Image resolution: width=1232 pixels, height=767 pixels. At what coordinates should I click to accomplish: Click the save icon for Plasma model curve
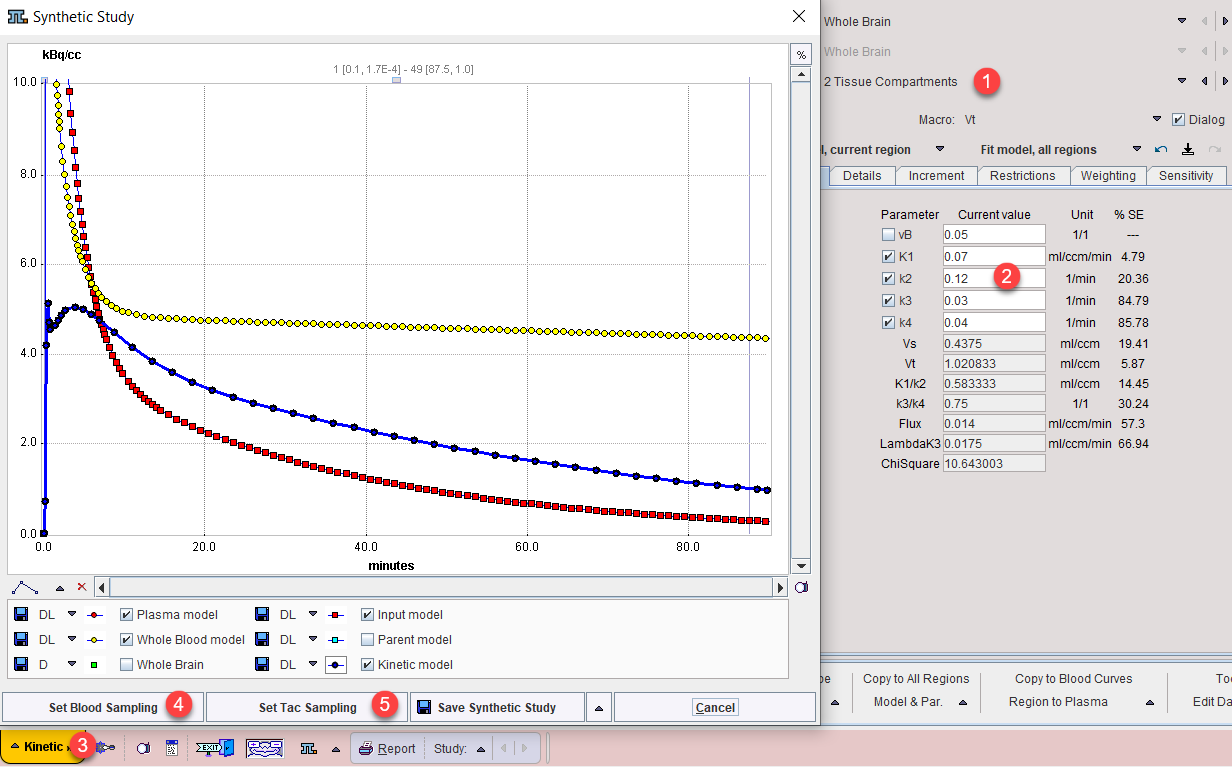(x=20, y=615)
